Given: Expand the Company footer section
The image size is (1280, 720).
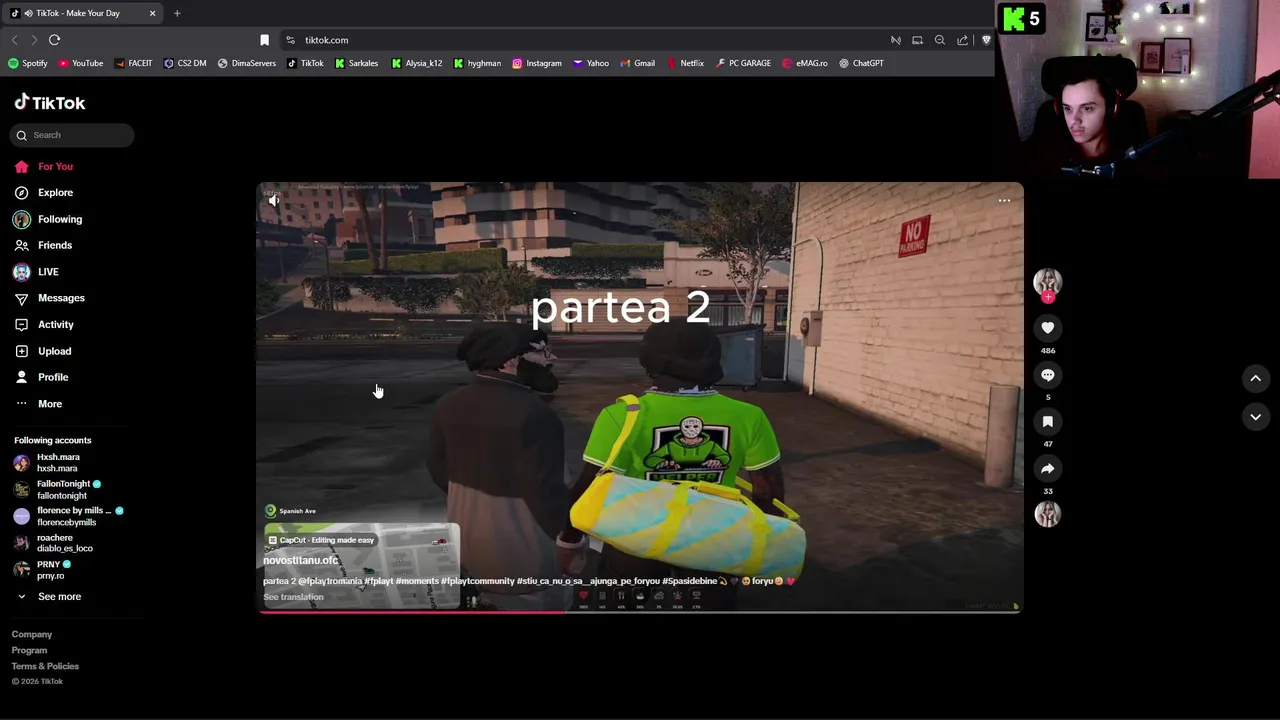Looking at the screenshot, I should (32, 634).
